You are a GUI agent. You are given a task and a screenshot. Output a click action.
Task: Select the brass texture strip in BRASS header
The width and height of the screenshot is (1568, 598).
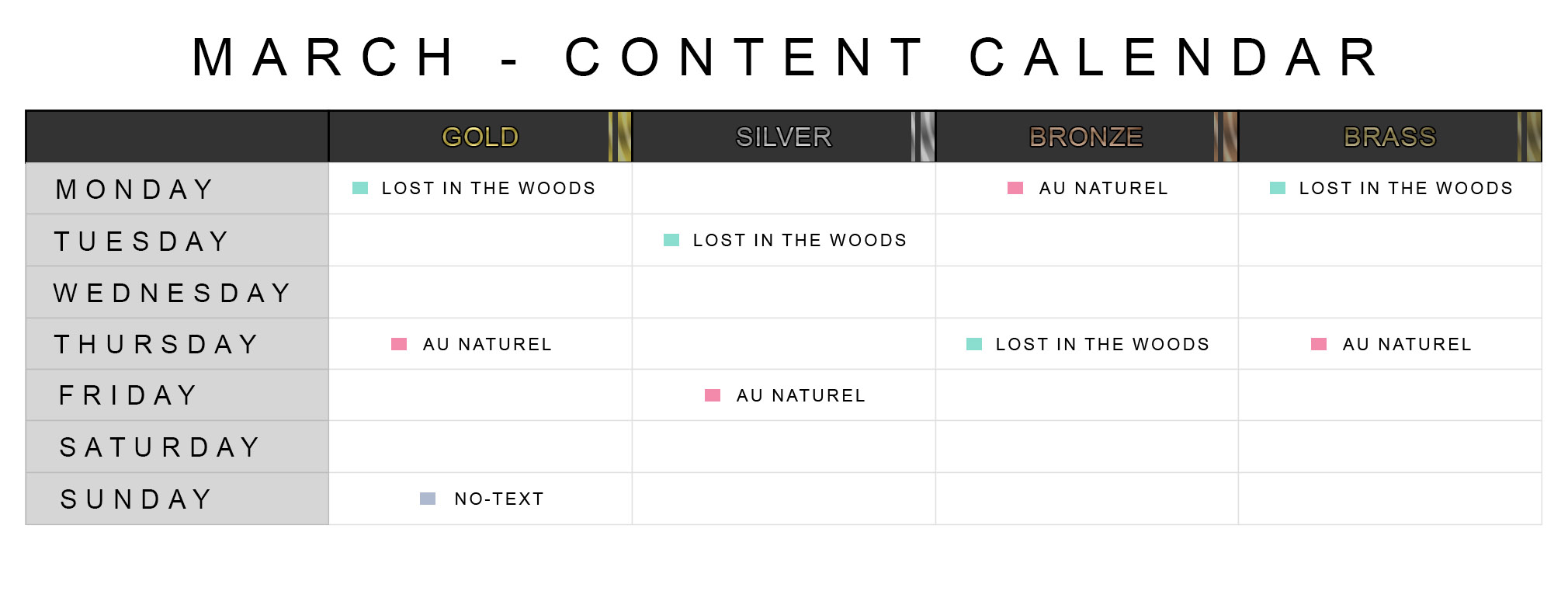click(x=1529, y=137)
